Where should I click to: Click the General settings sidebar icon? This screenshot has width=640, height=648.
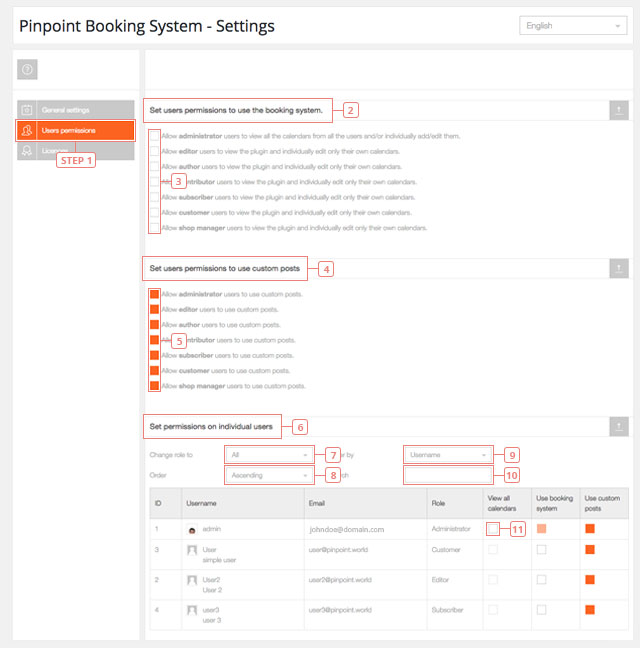(27, 110)
